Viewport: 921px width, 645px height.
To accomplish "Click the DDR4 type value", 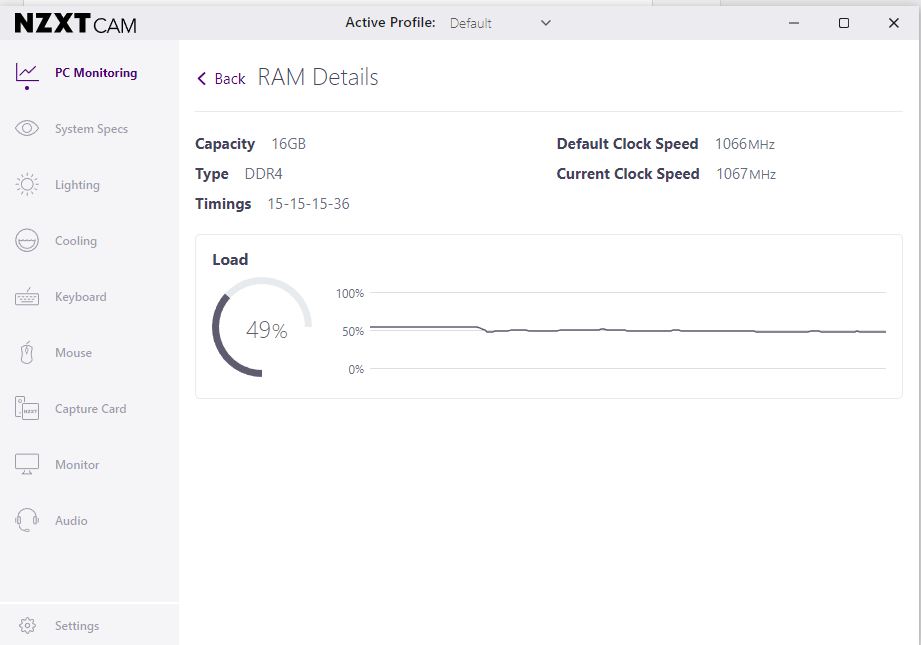I will pos(264,174).
